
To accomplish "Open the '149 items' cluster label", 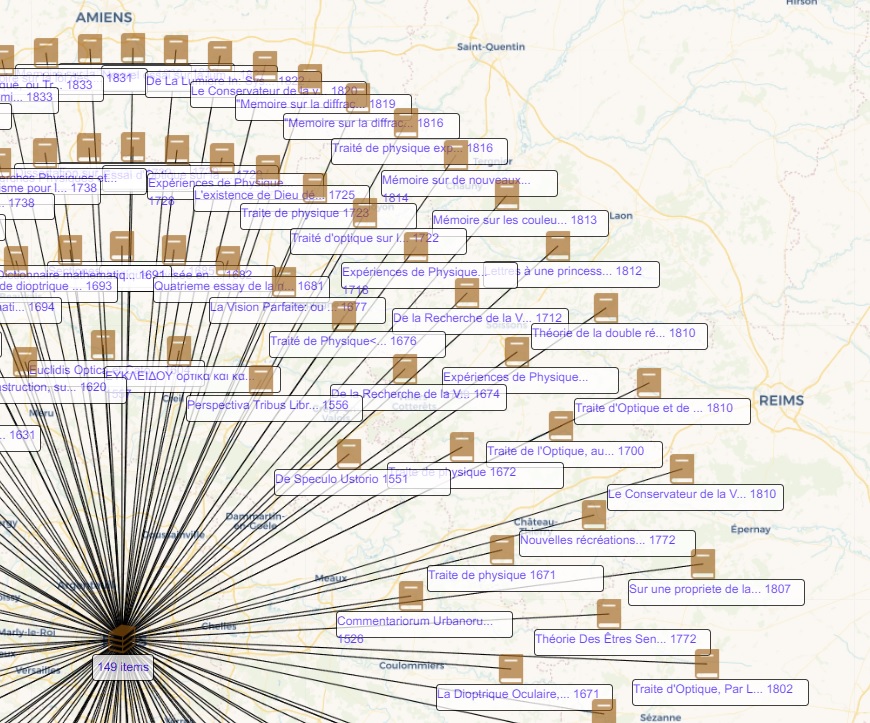I will point(123,667).
